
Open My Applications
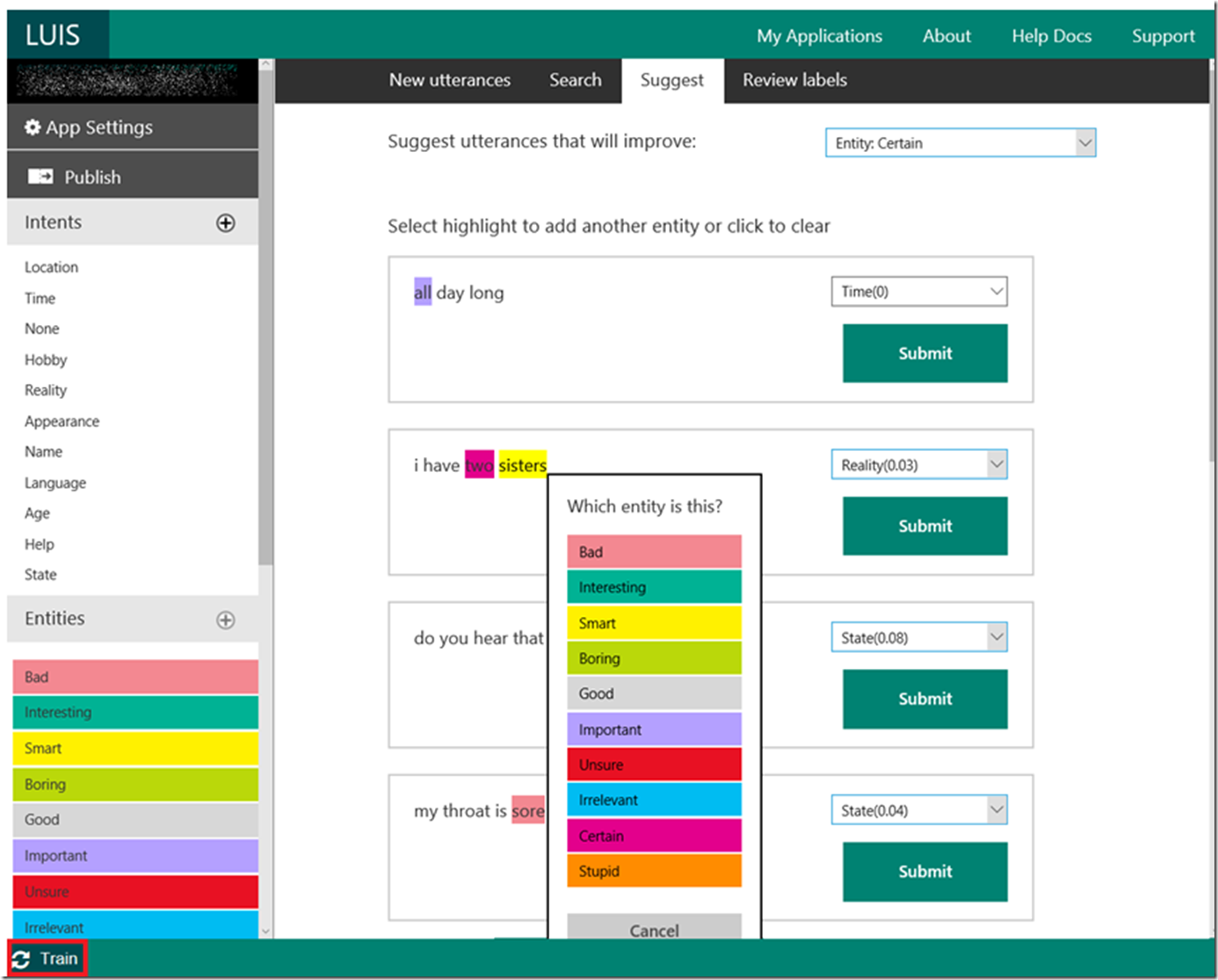(820, 36)
